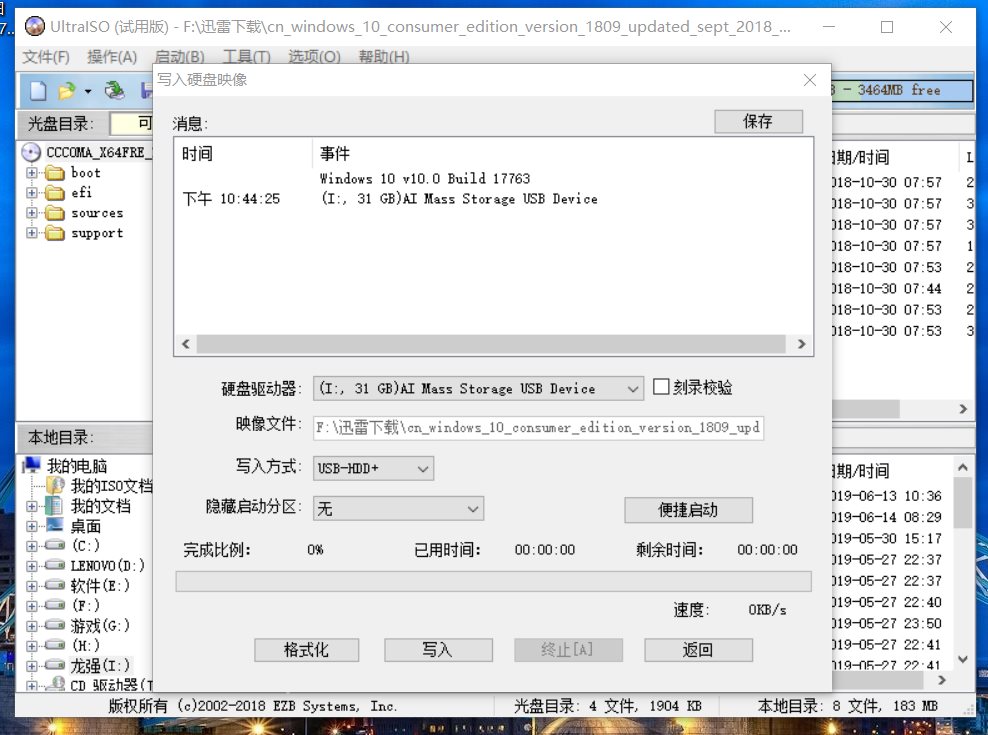Click the (F:) drive icon
Screen dimensions: 988x735
(55, 605)
